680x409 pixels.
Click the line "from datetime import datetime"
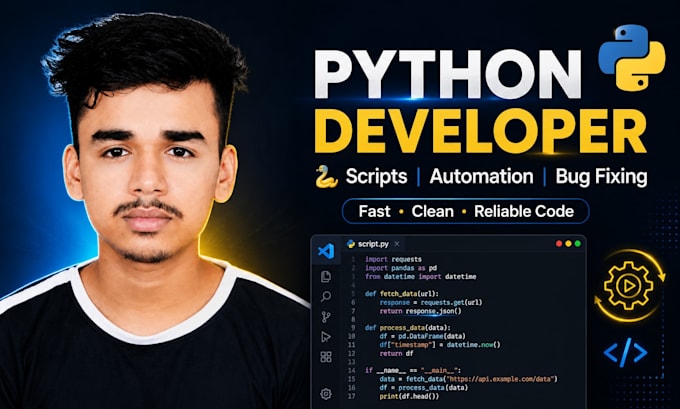pyautogui.click(x=421, y=276)
